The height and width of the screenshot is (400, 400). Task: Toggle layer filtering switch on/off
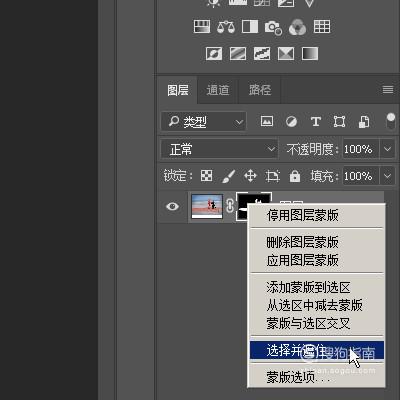coord(391,121)
